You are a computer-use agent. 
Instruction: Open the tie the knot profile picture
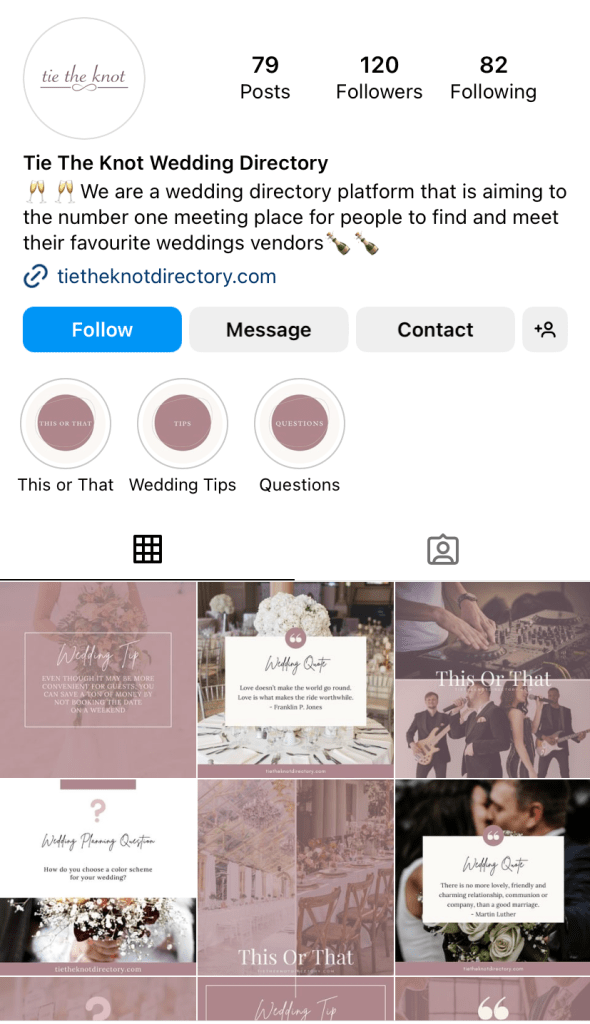tap(84, 78)
